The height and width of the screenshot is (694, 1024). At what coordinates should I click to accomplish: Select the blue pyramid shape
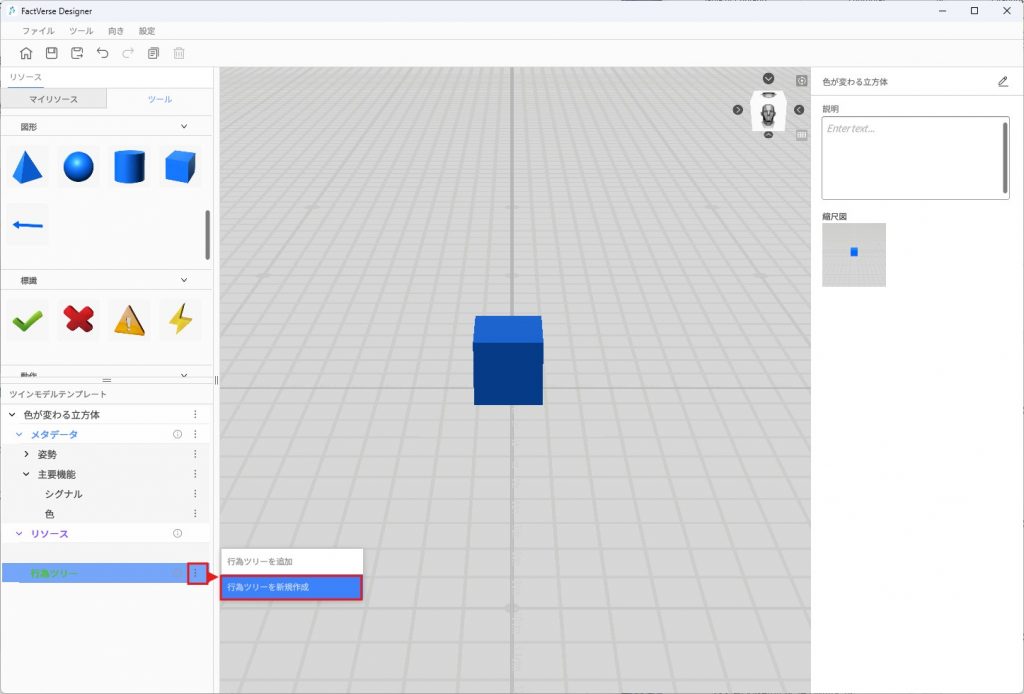(27, 167)
